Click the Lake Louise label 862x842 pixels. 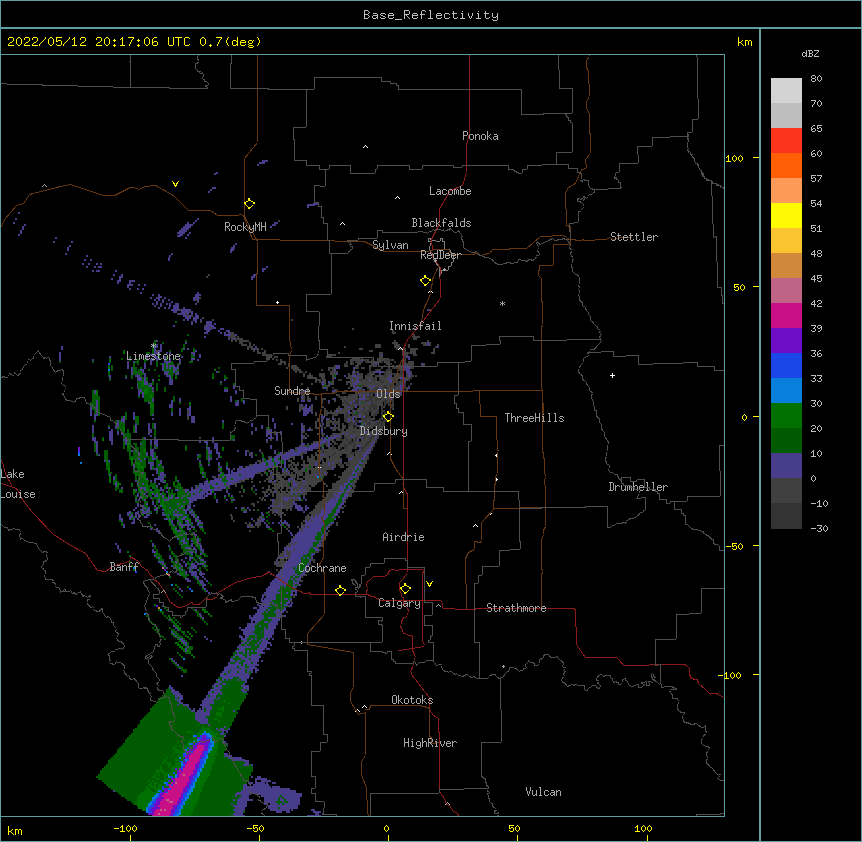pos(18,484)
